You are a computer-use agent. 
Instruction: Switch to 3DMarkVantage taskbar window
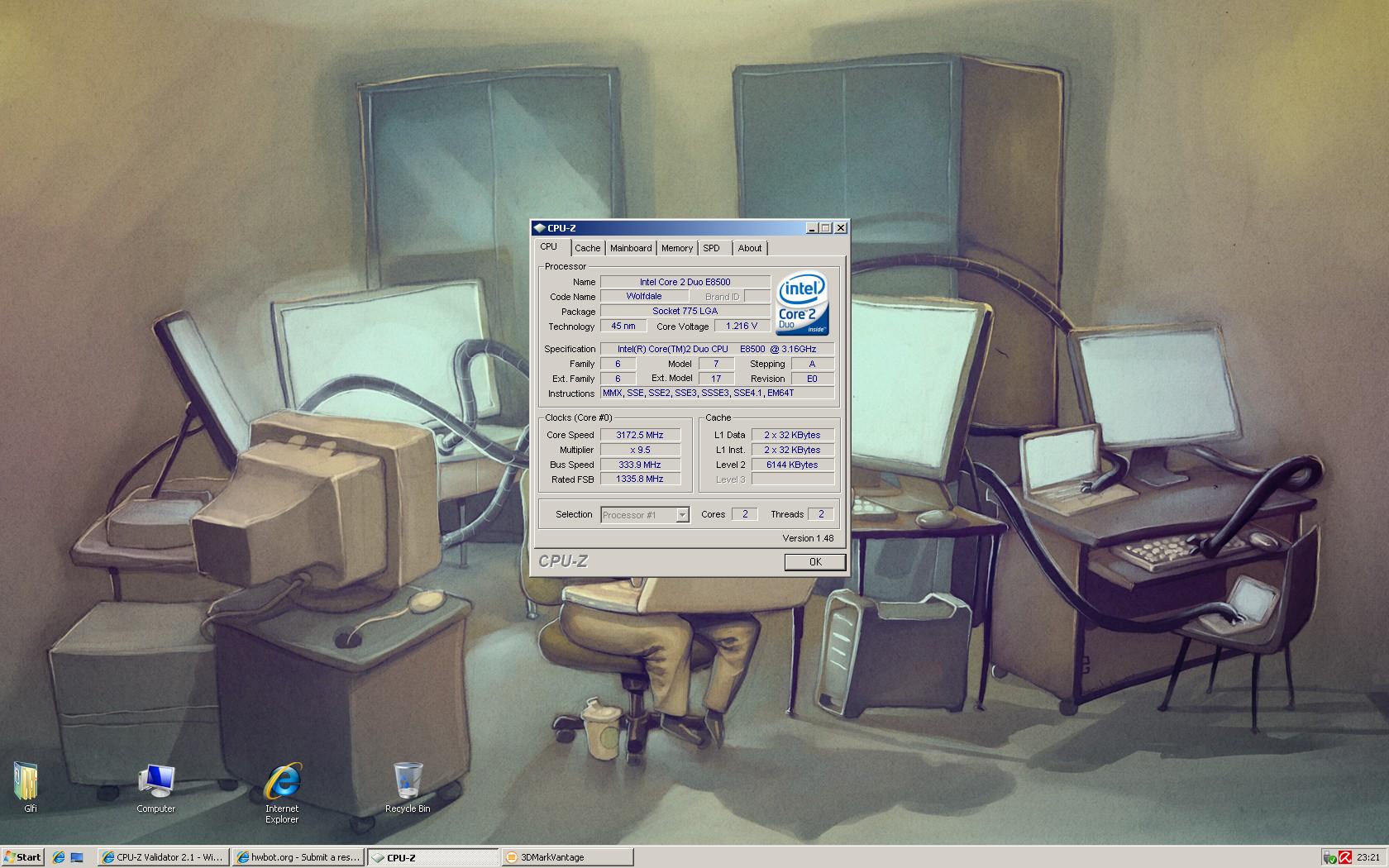click(x=567, y=857)
